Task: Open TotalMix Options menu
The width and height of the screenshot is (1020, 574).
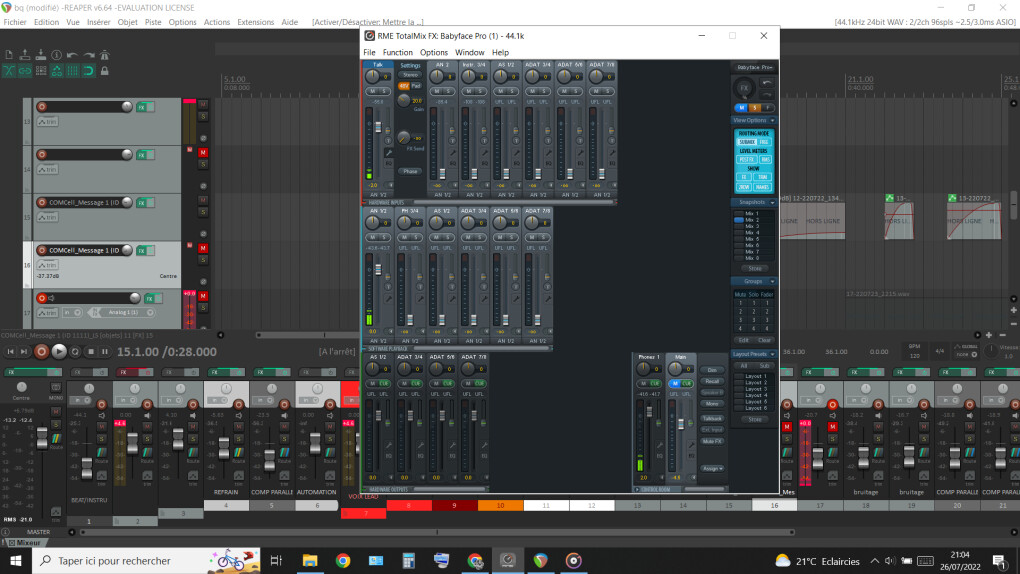Action: pos(434,52)
